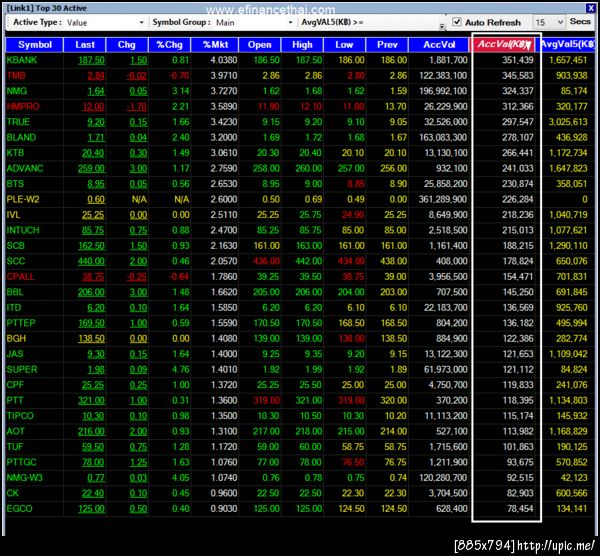Click the ADVANC last price 259.00
600x556 pixels.
pyautogui.click(x=91, y=168)
